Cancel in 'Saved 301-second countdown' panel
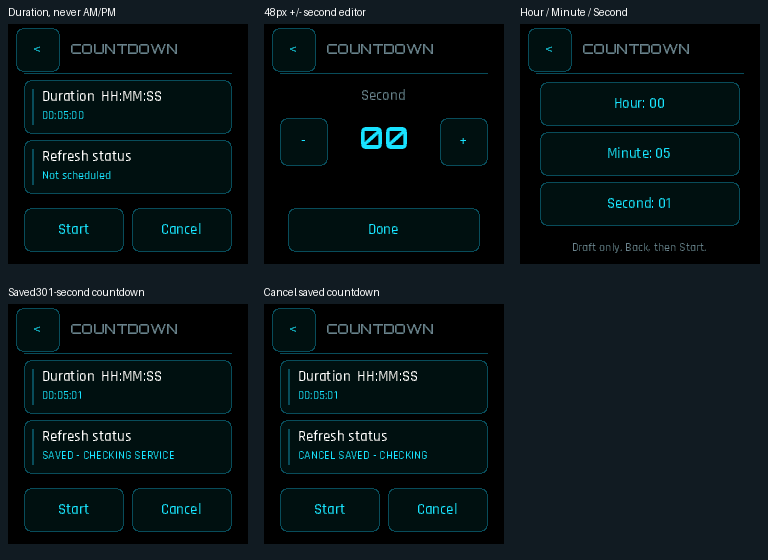768x560 pixels. point(182,510)
